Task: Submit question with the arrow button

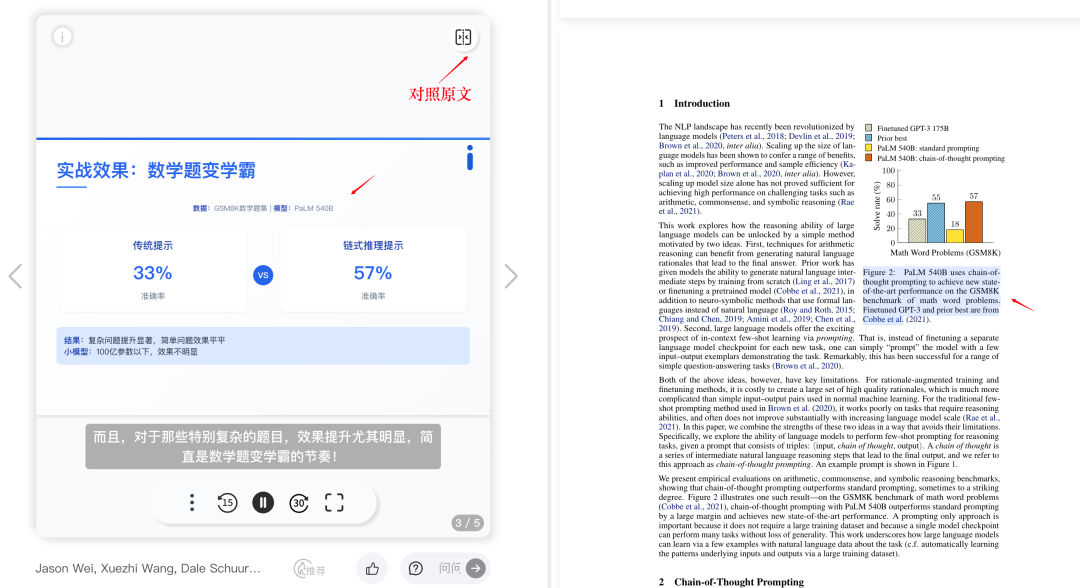Action: pyautogui.click(x=475, y=568)
